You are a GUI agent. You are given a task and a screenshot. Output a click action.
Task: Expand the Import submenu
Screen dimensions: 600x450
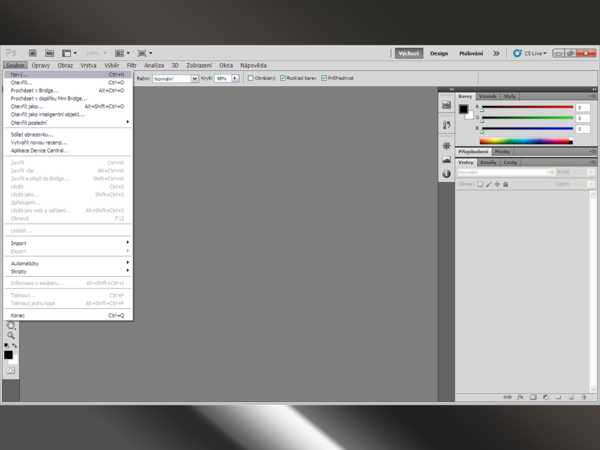[x=68, y=242]
